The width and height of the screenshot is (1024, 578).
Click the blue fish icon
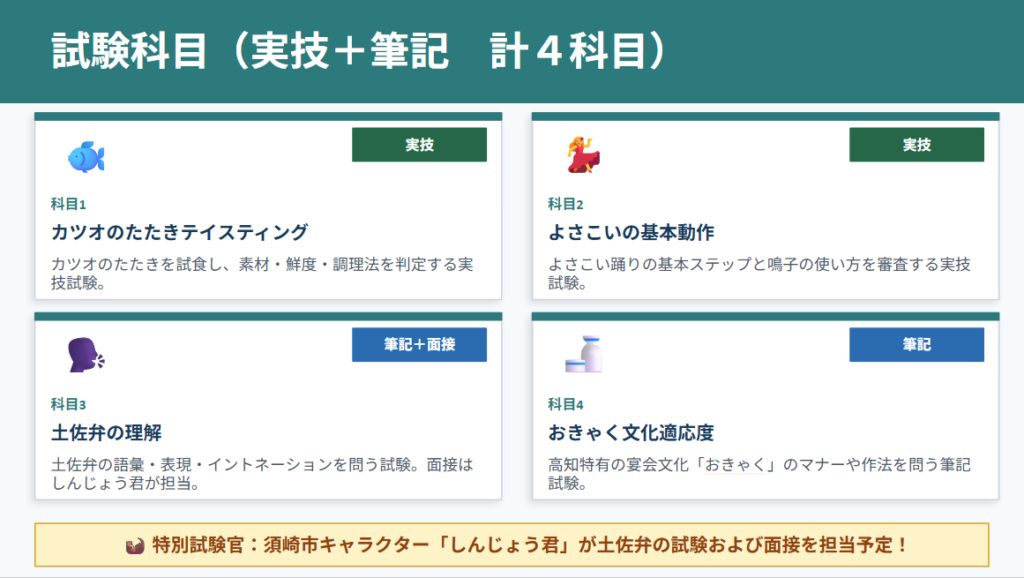click(x=85, y=156)
